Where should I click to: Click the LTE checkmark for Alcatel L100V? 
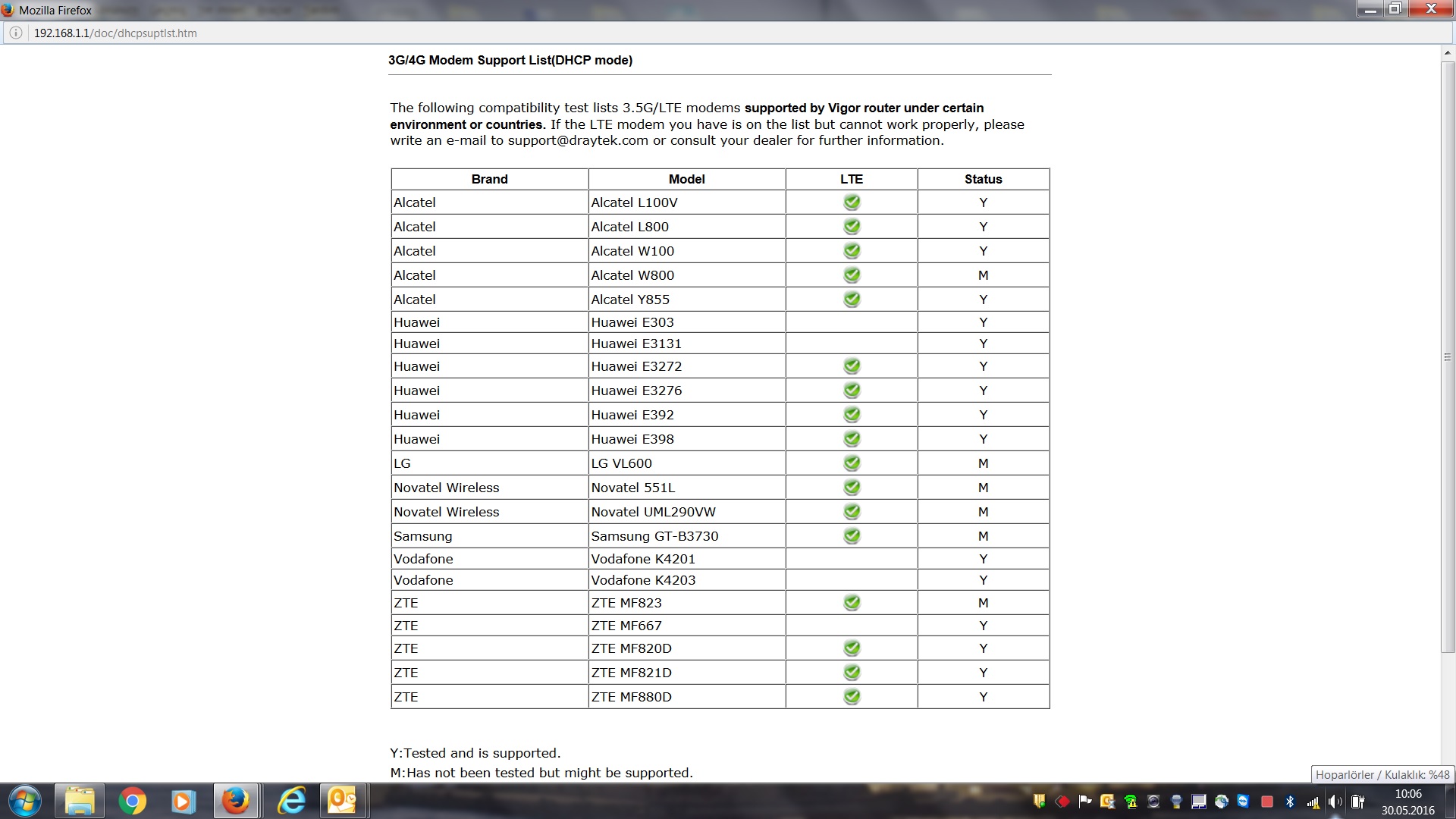(852, 202)
